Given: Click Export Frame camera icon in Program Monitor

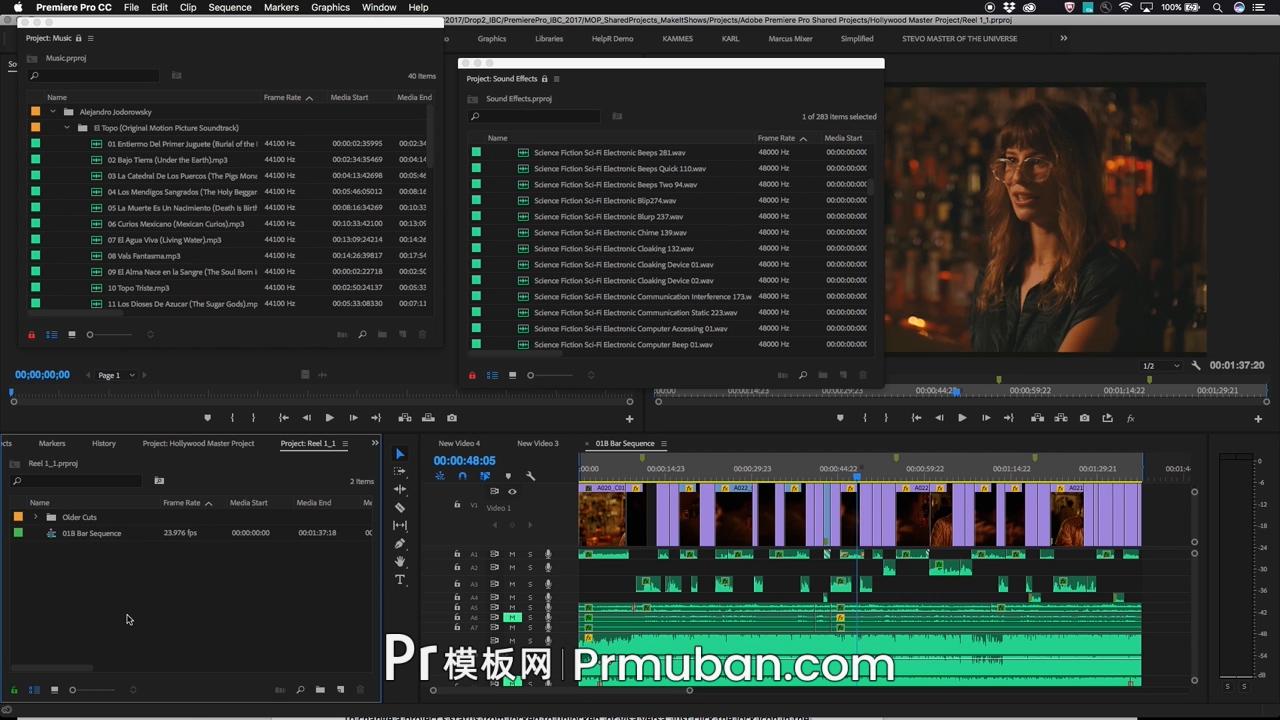Looking at the screenshot, I should pos(1084,418).
